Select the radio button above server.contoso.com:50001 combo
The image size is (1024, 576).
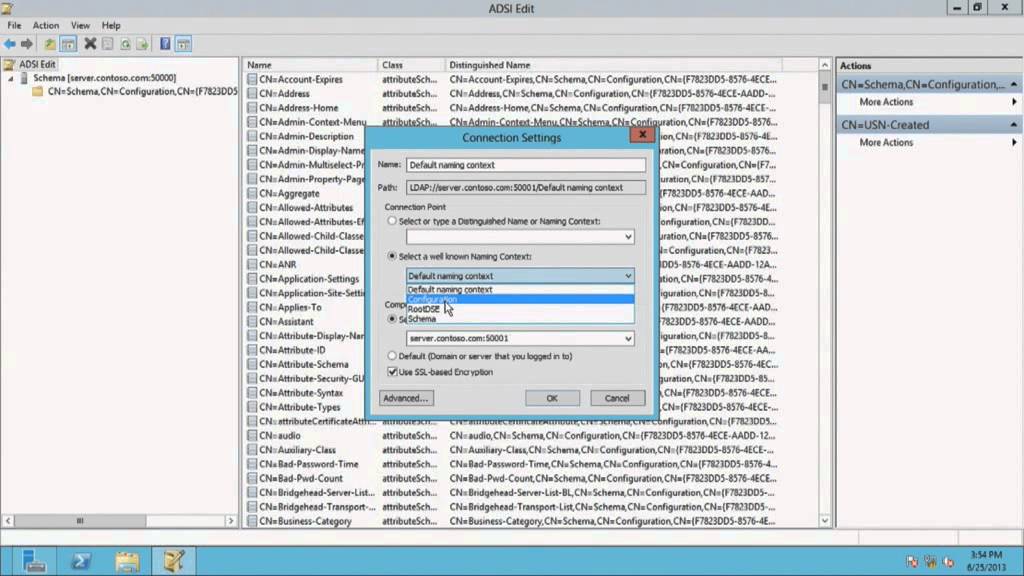392,319
